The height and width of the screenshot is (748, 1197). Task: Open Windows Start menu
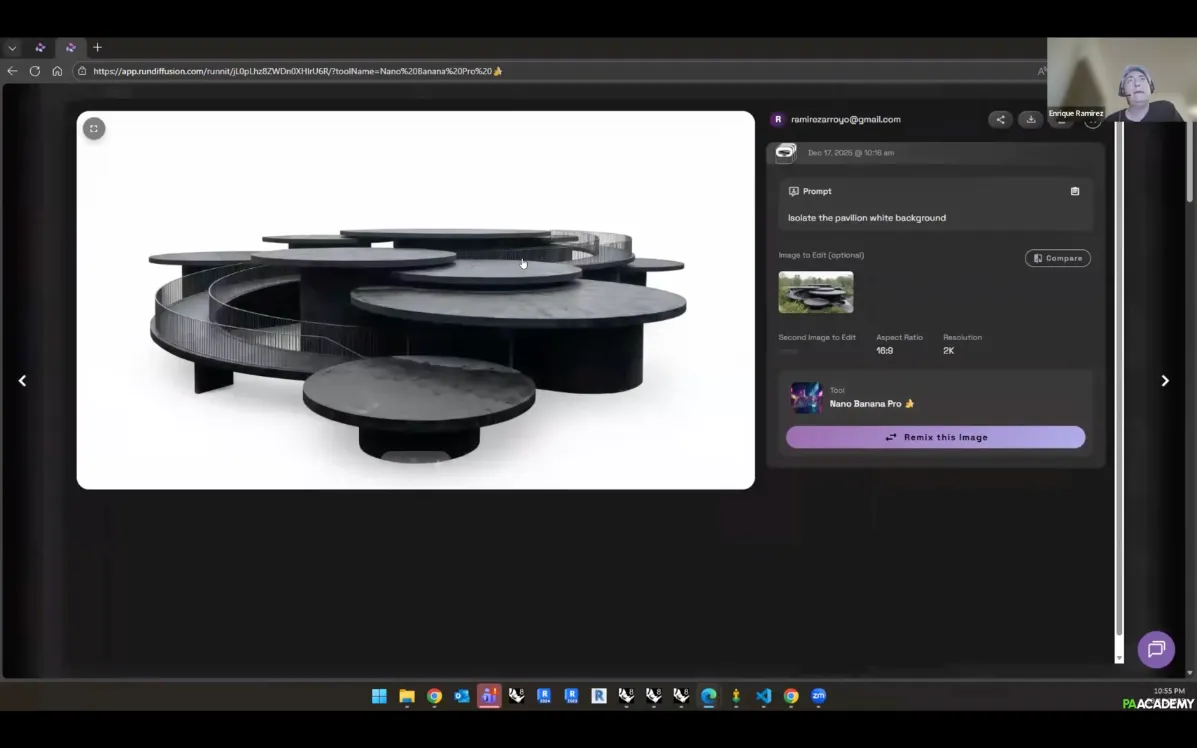(x=379, y=696)
